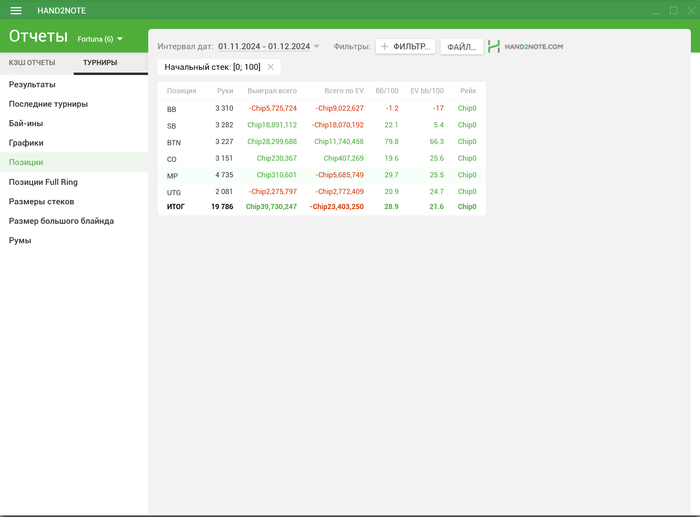Click the Отчеты page title
This screenshot has width=700, height=517.
pos(38,36)
